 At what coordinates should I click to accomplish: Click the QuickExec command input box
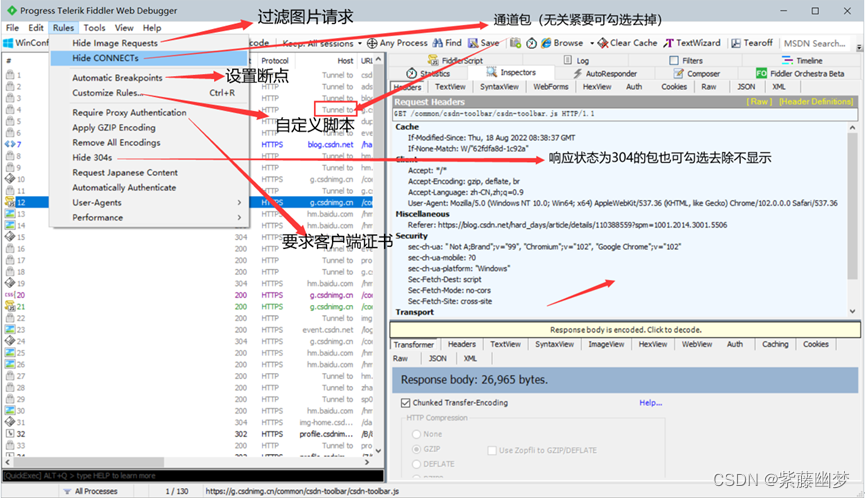[193, 475]
